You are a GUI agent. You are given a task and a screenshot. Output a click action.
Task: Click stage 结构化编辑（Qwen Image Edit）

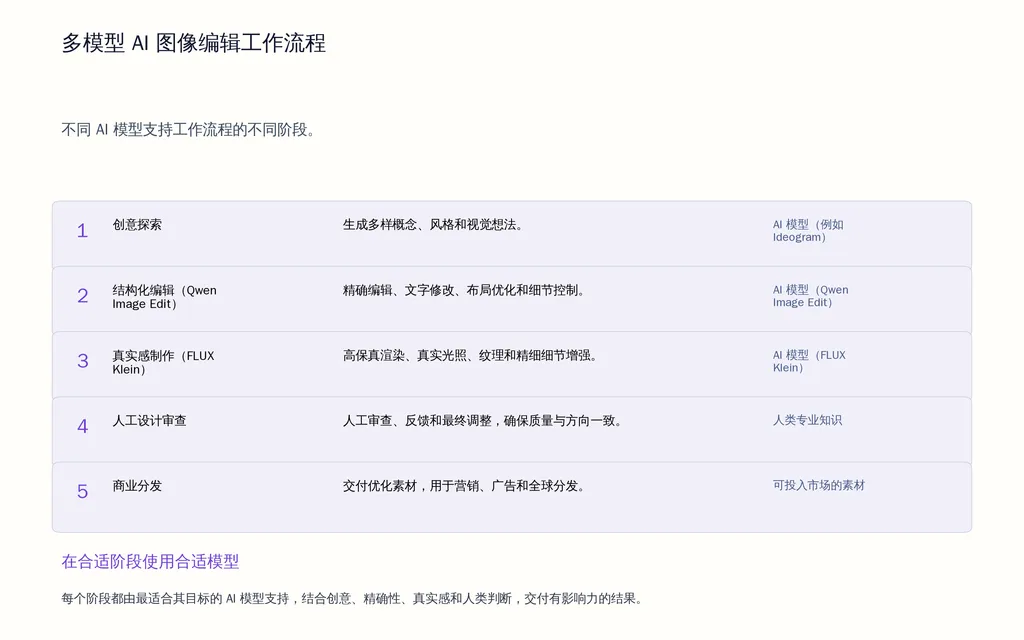click(165, 296)
